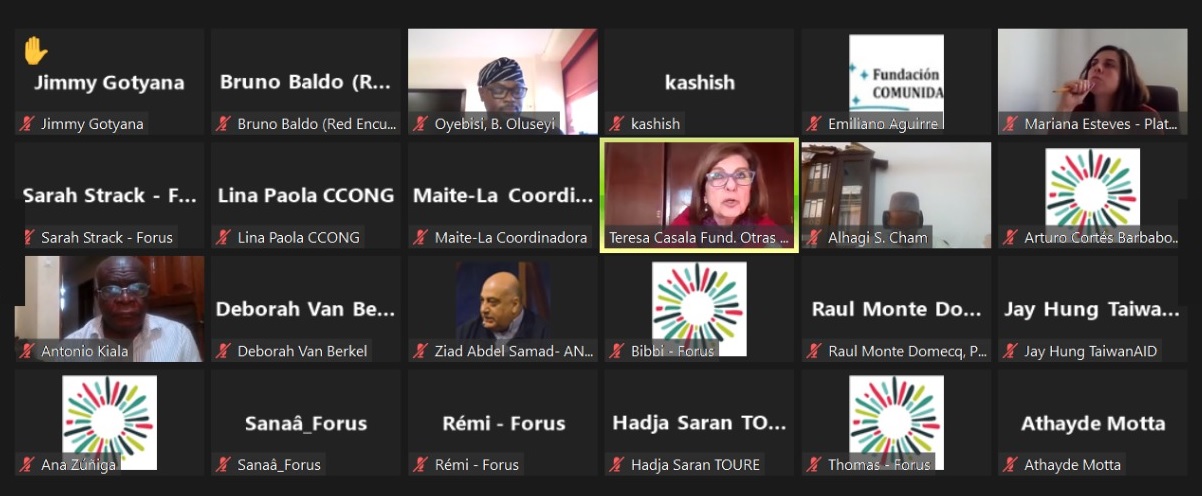Select Teresa Casala's active speaker video

tap(698, 196)
